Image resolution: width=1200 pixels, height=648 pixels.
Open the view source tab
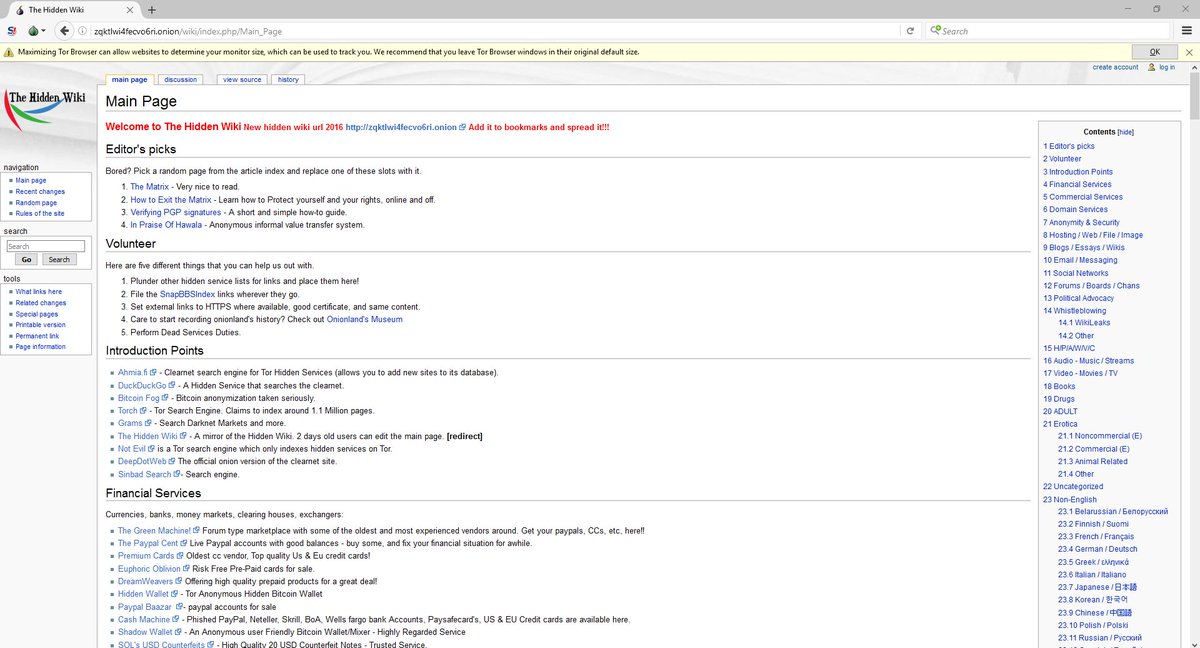[x=242, y=79]
